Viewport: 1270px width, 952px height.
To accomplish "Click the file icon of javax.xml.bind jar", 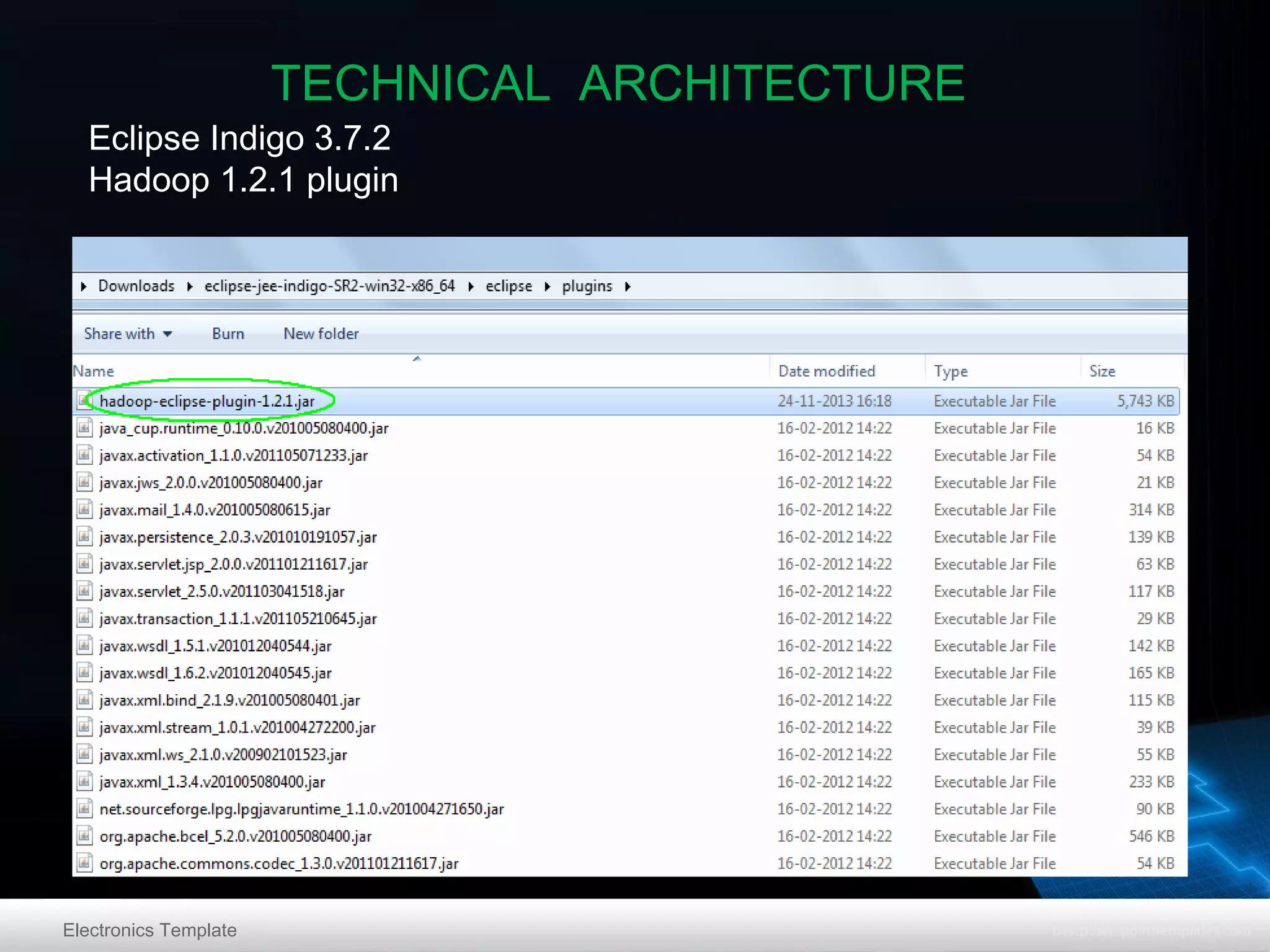I will click(85, 700).
